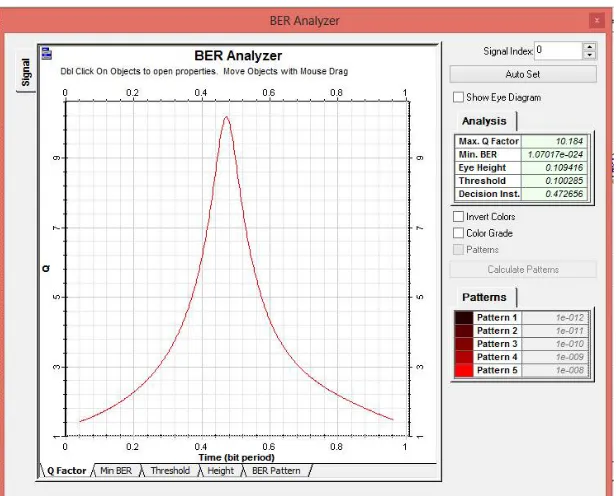Viewport: 616px width, 496px height.
Task: Click the Decision Inst. label
Action: (x=489, y=194)
